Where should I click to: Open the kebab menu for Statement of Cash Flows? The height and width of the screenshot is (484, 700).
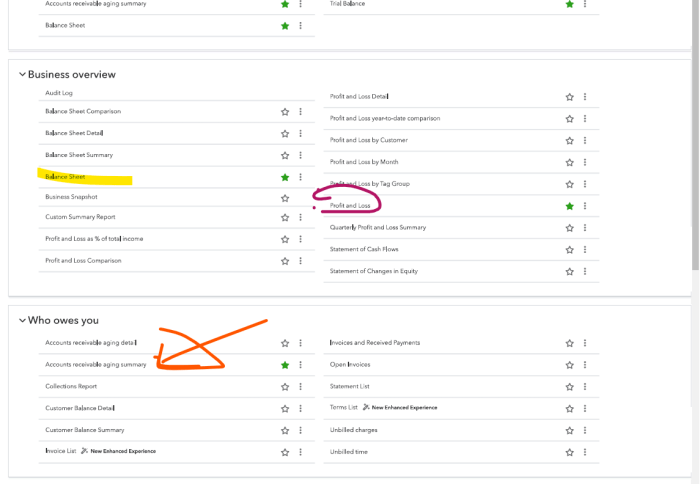[585, 249]
